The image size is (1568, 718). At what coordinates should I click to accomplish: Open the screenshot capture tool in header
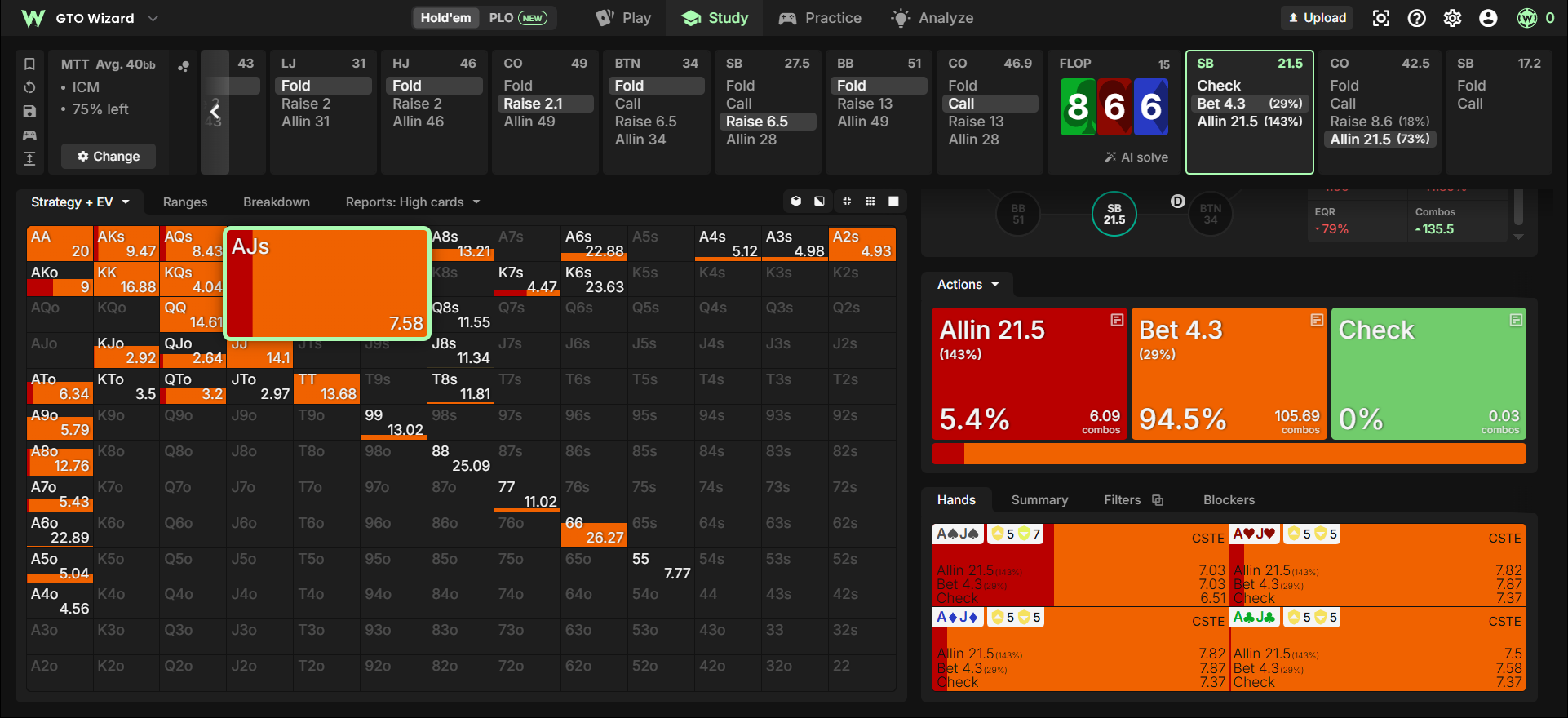(1381, 18)
